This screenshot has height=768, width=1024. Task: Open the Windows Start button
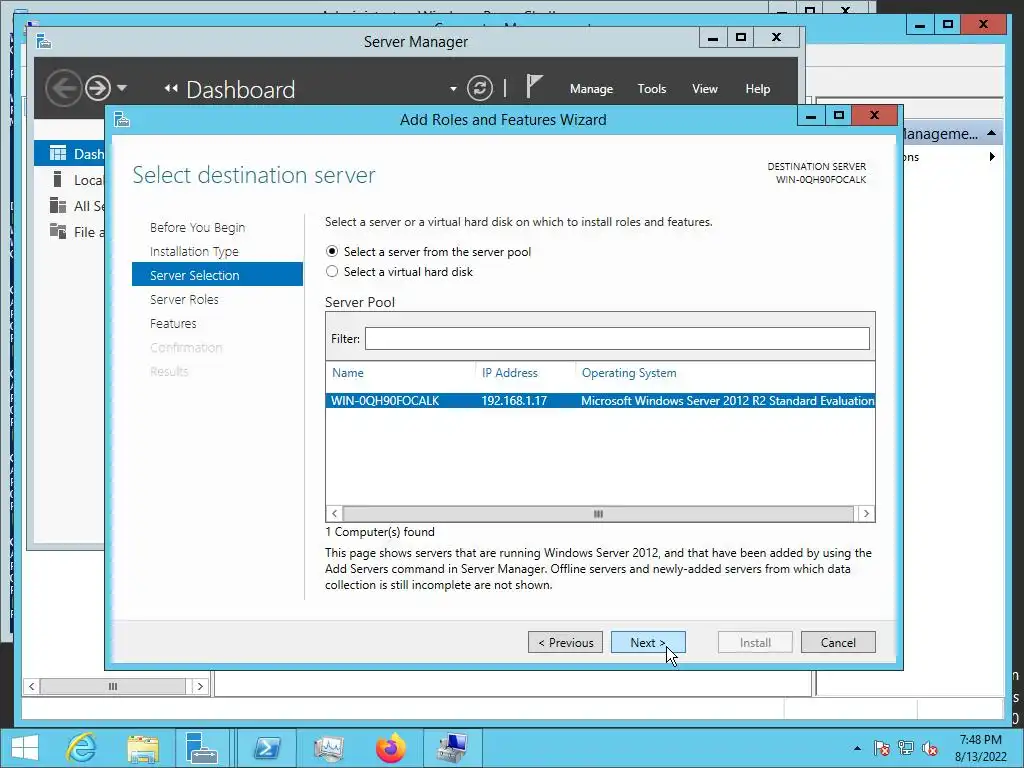point(25,748)
